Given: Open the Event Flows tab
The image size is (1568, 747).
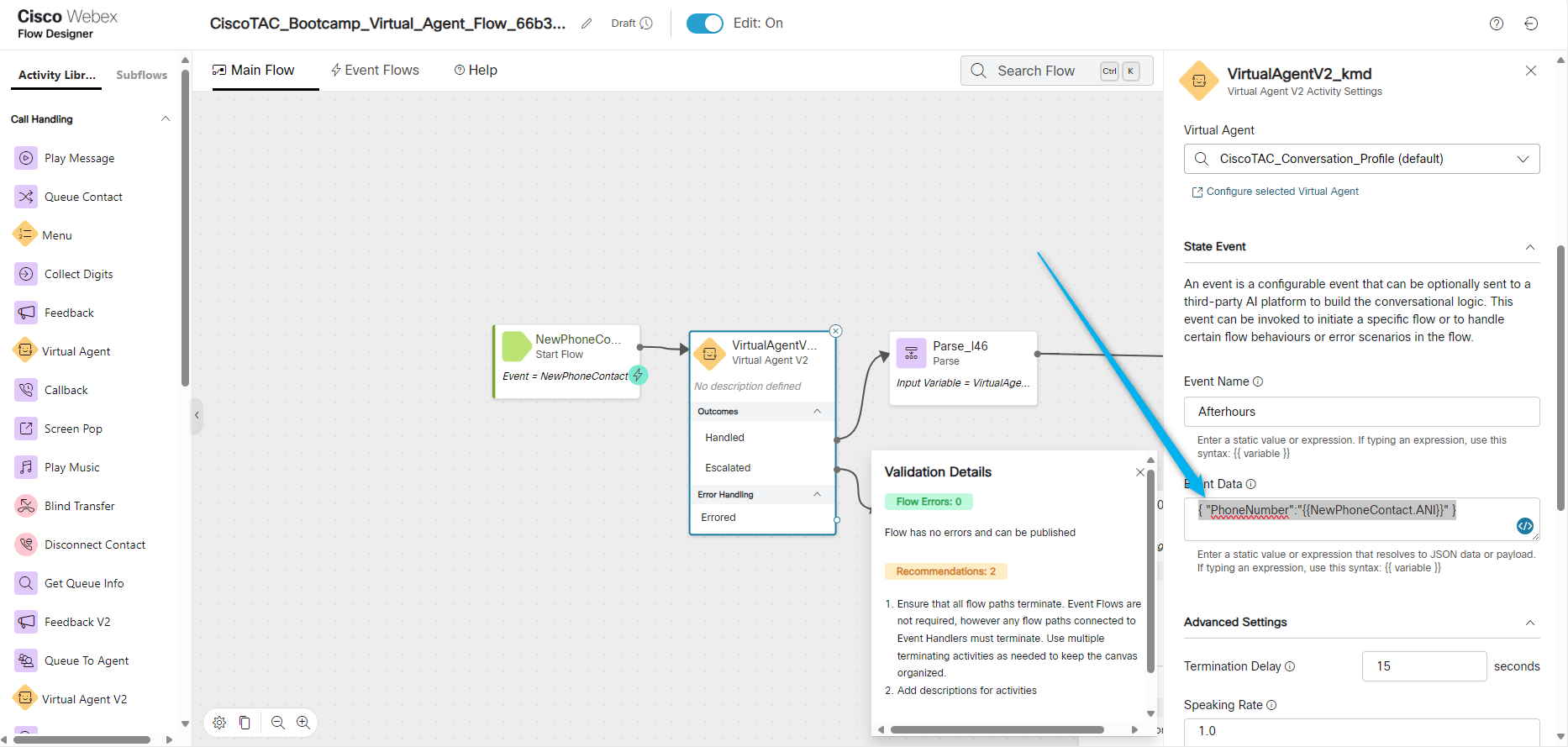Looking at the screenshot, I should point(375,71).
